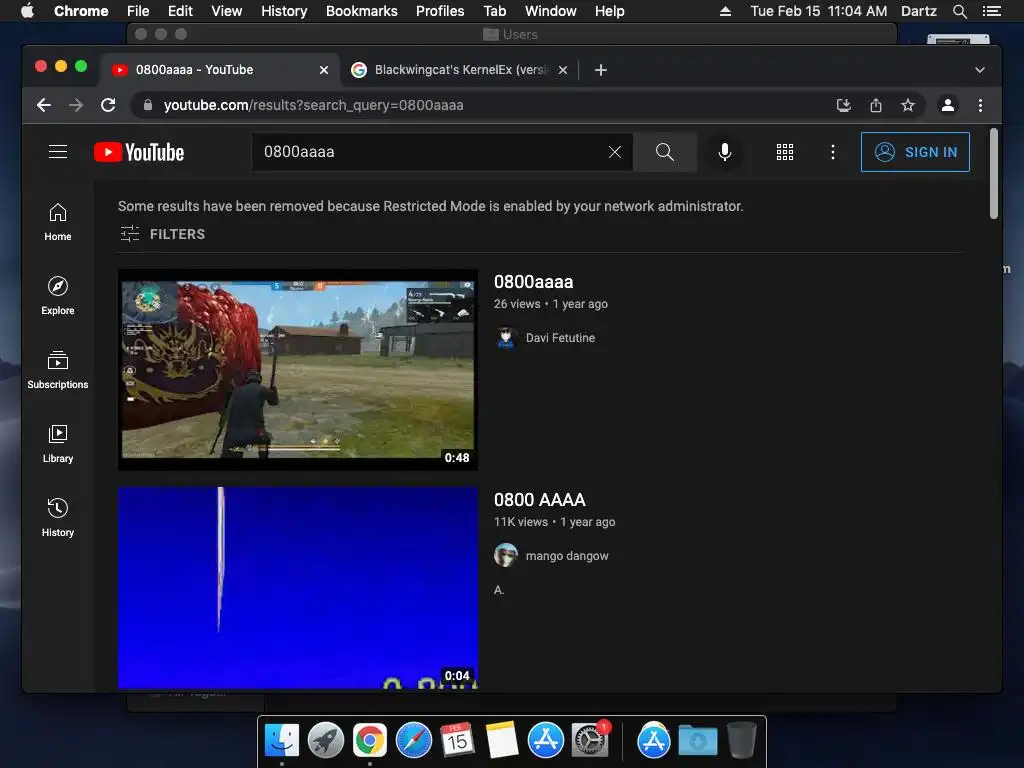Screen dimensions: 1024x768
Task: Open the Profiles menu
Action: (440, 11)
